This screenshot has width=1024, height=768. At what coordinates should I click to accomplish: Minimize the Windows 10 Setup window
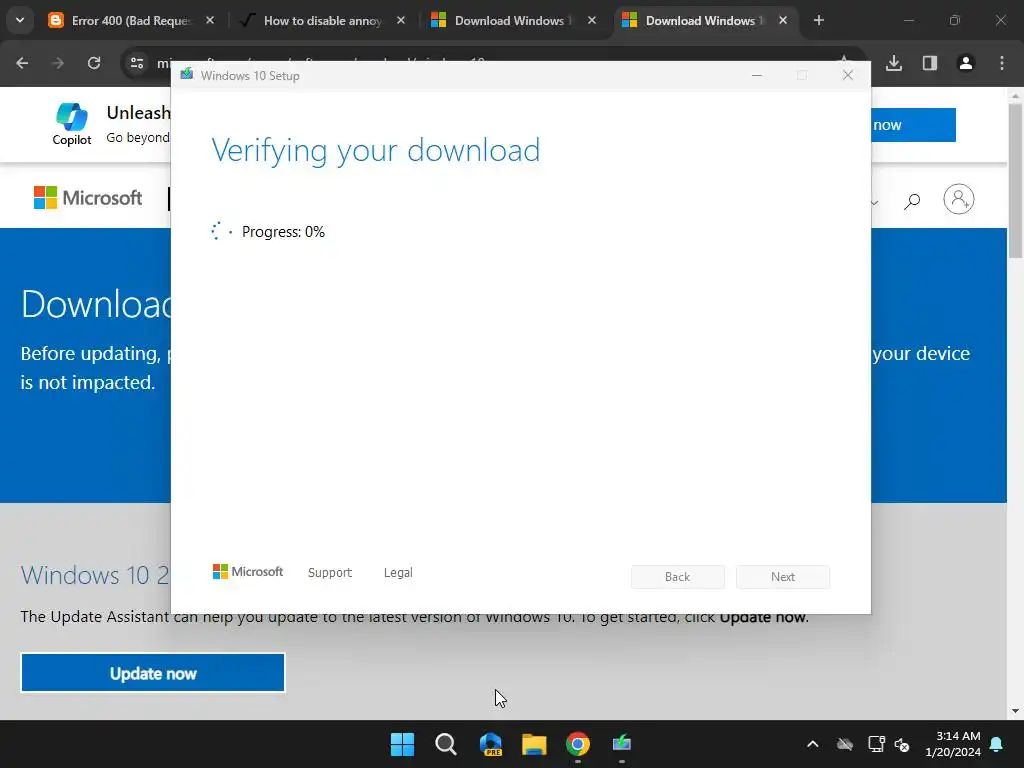point(757,76)
